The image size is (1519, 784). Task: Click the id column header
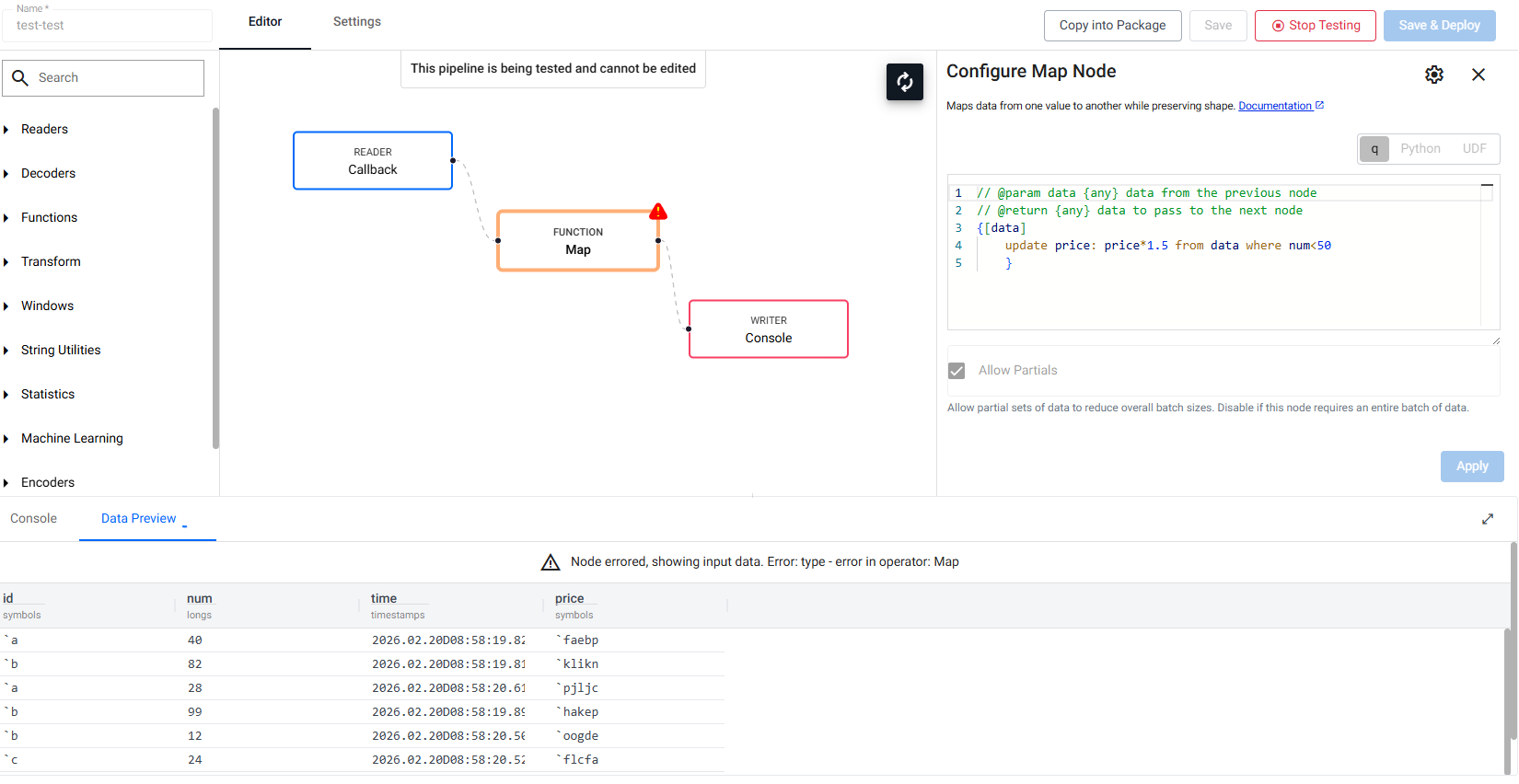pos(87,606)
